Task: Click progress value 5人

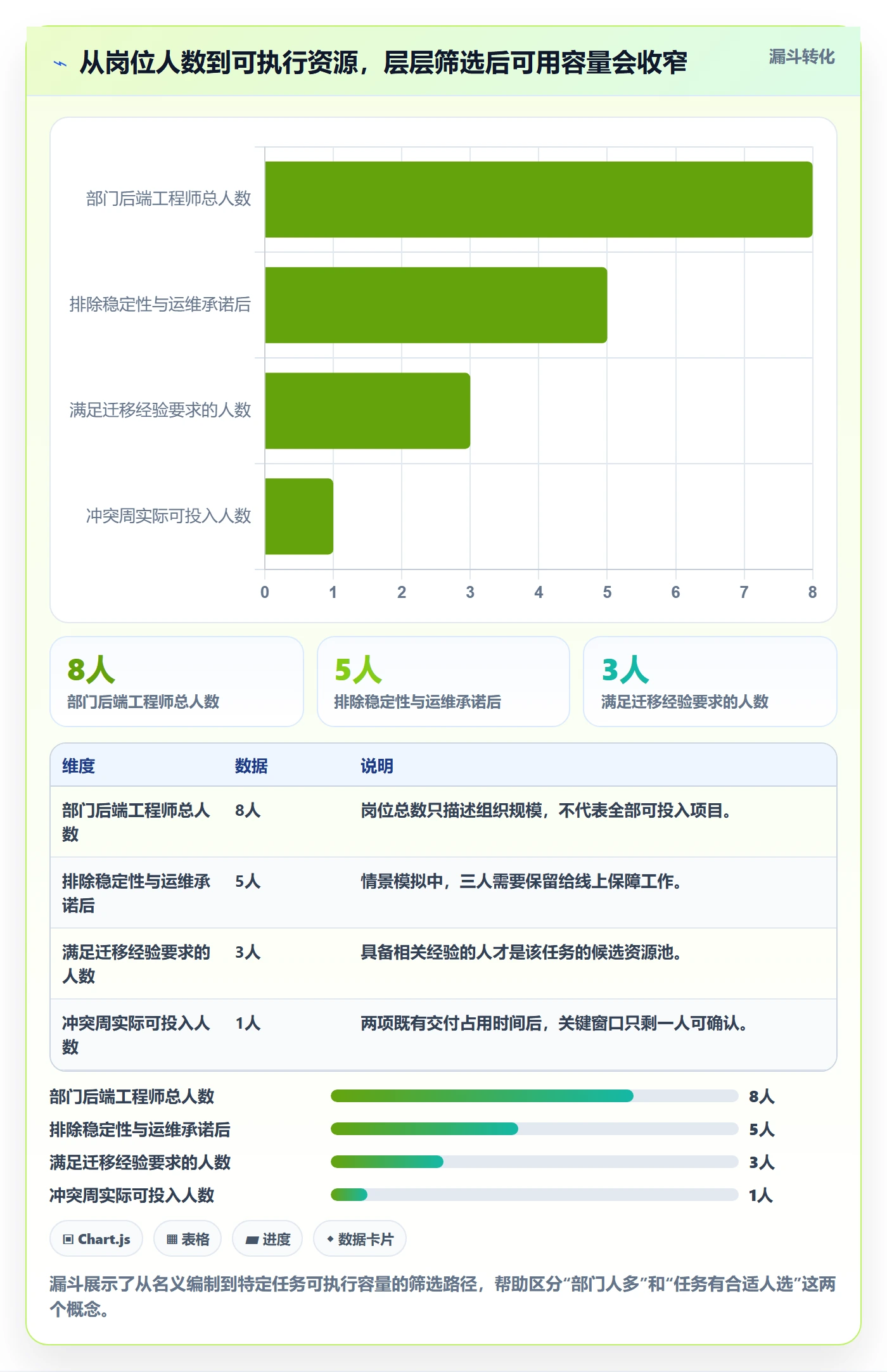Action: 762,1129
